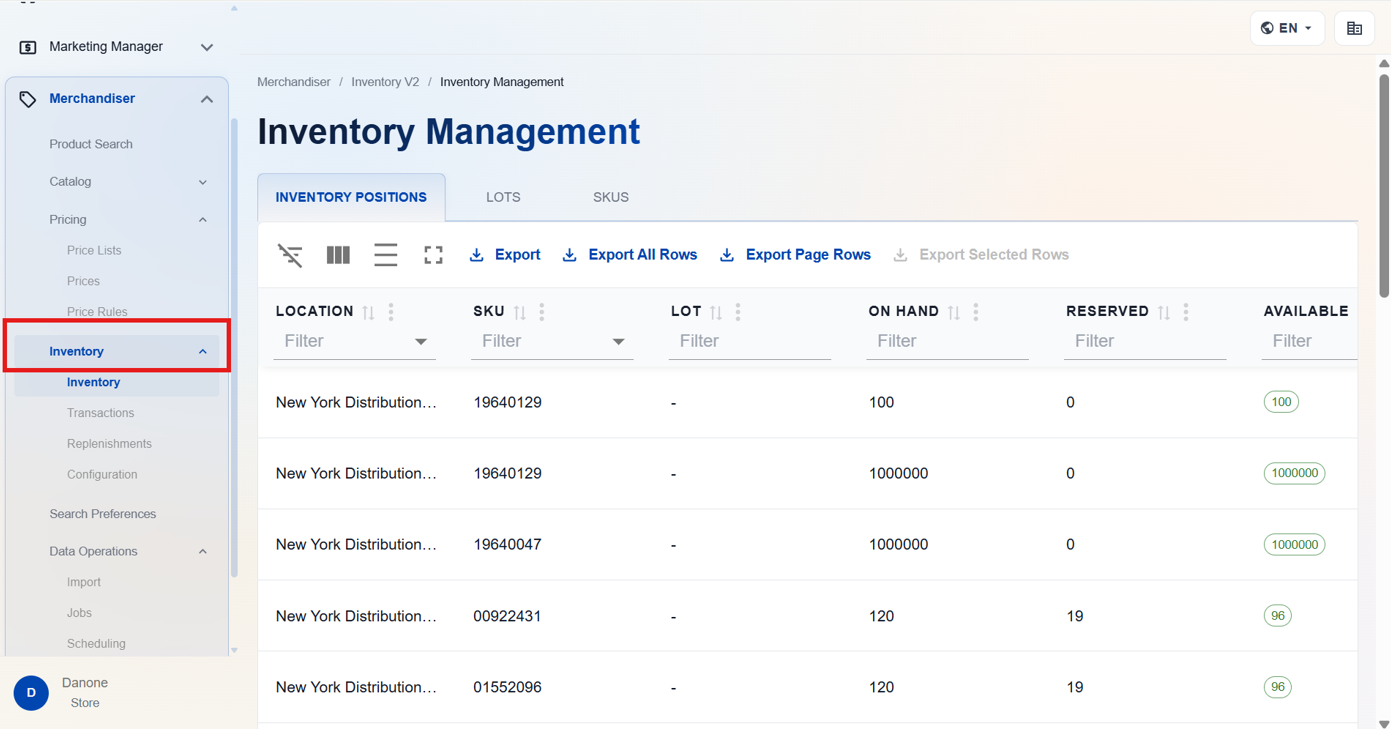Click the AVAILABLE filter input

[1310, 342]
